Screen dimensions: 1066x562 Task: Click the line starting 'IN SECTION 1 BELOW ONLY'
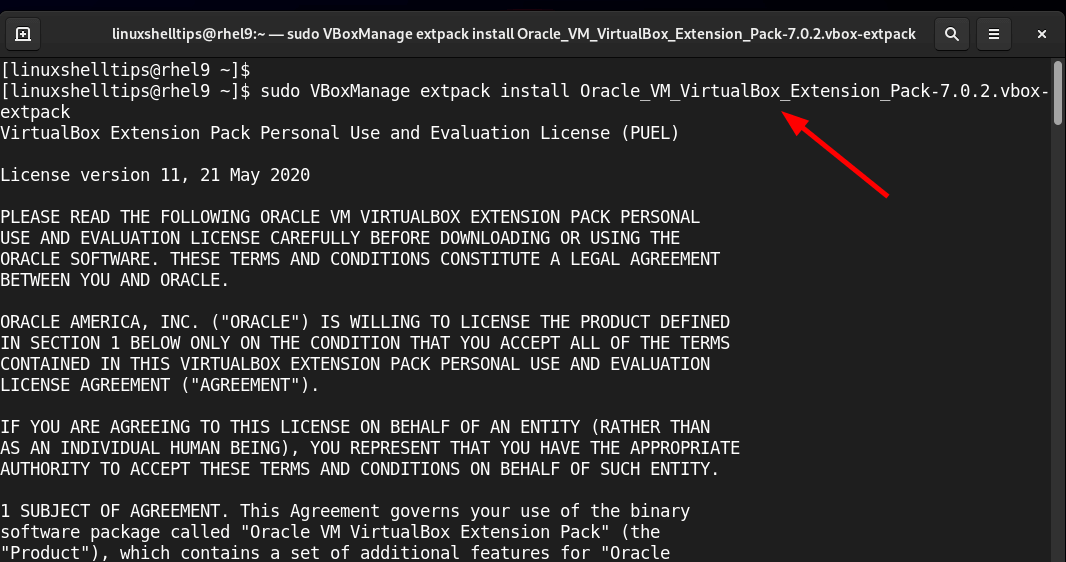click(x=364, y=343)
